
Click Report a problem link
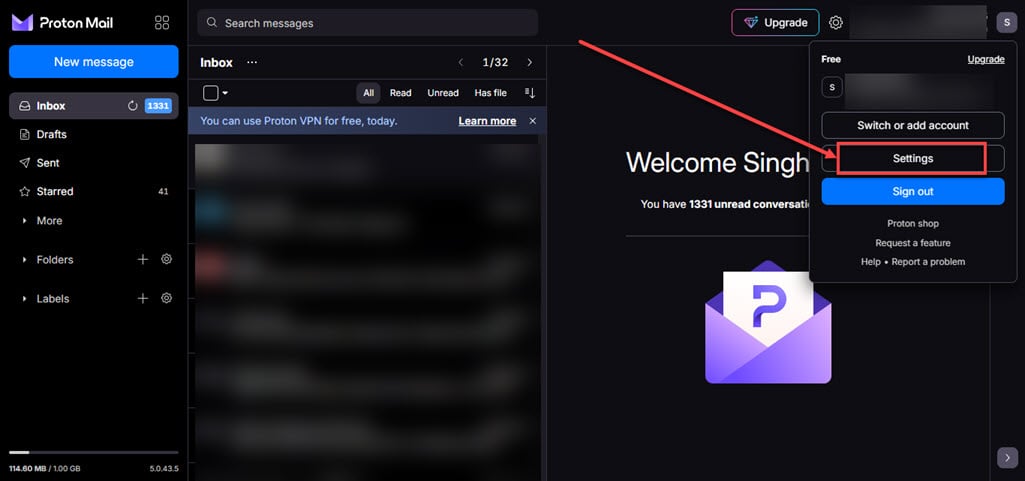(928, 262)
